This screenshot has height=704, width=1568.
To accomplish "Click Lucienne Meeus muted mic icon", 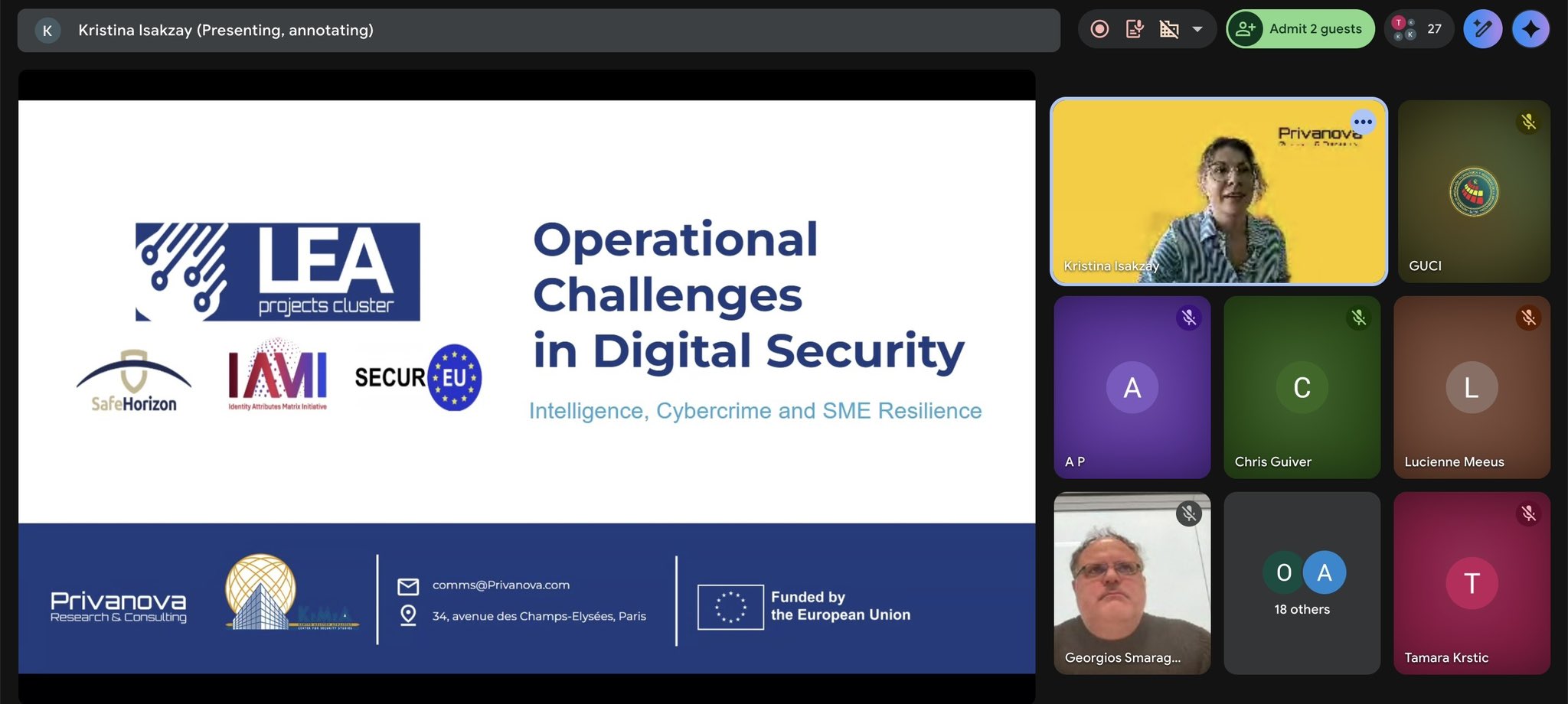I will pos(1528,318).
